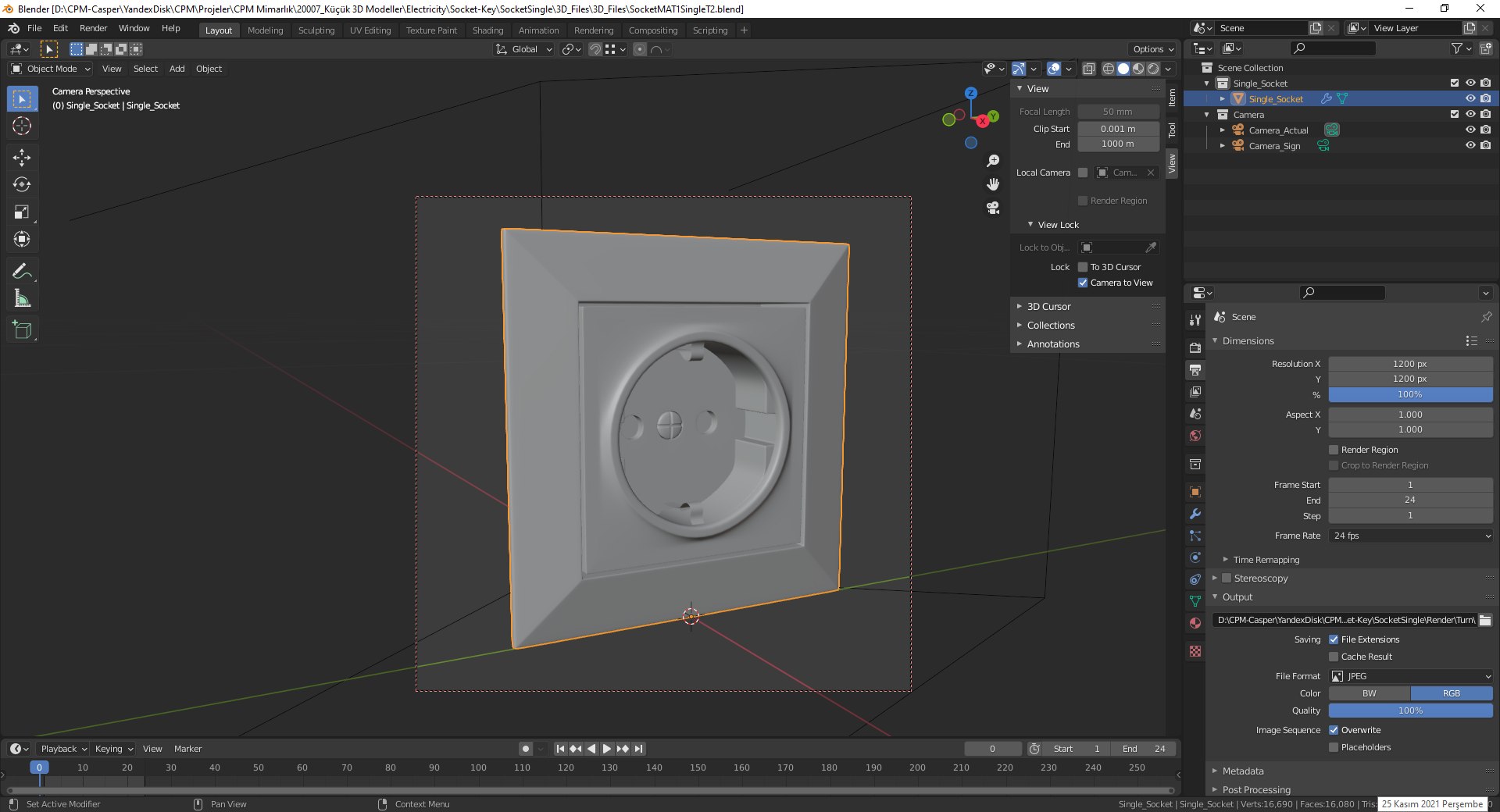Toggle X-ray viewport display
1500x812 pixels.
1089,69
